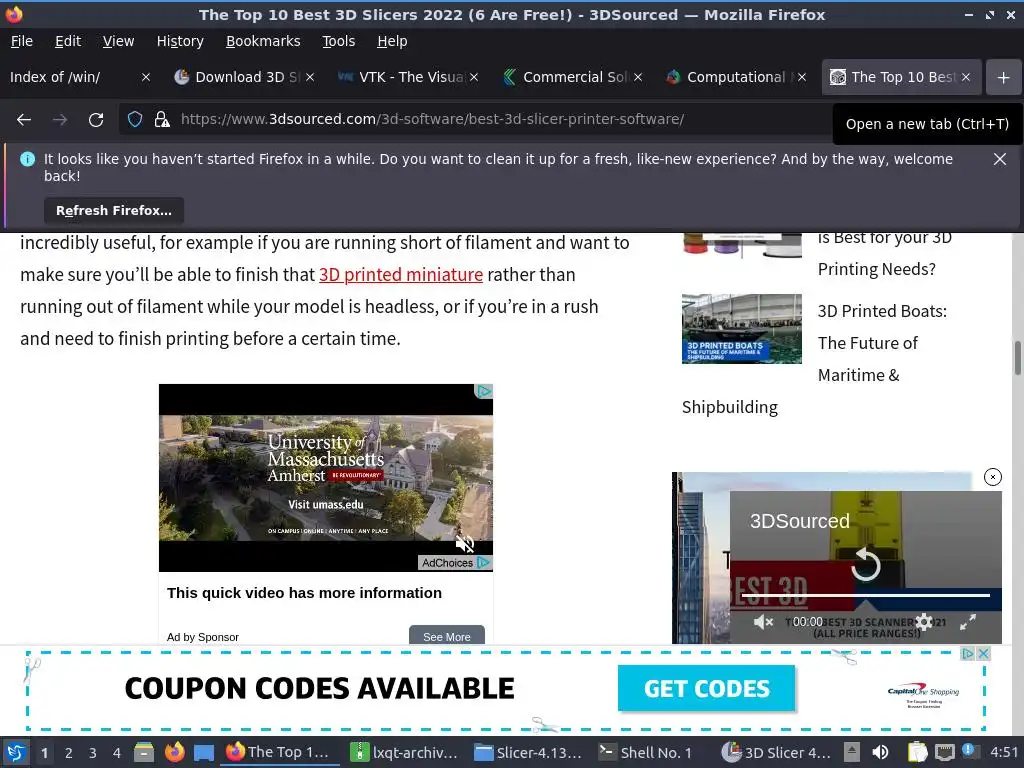Go back with the back arrow button
This screenshot has height=768, width=1024.
point(24,120)
